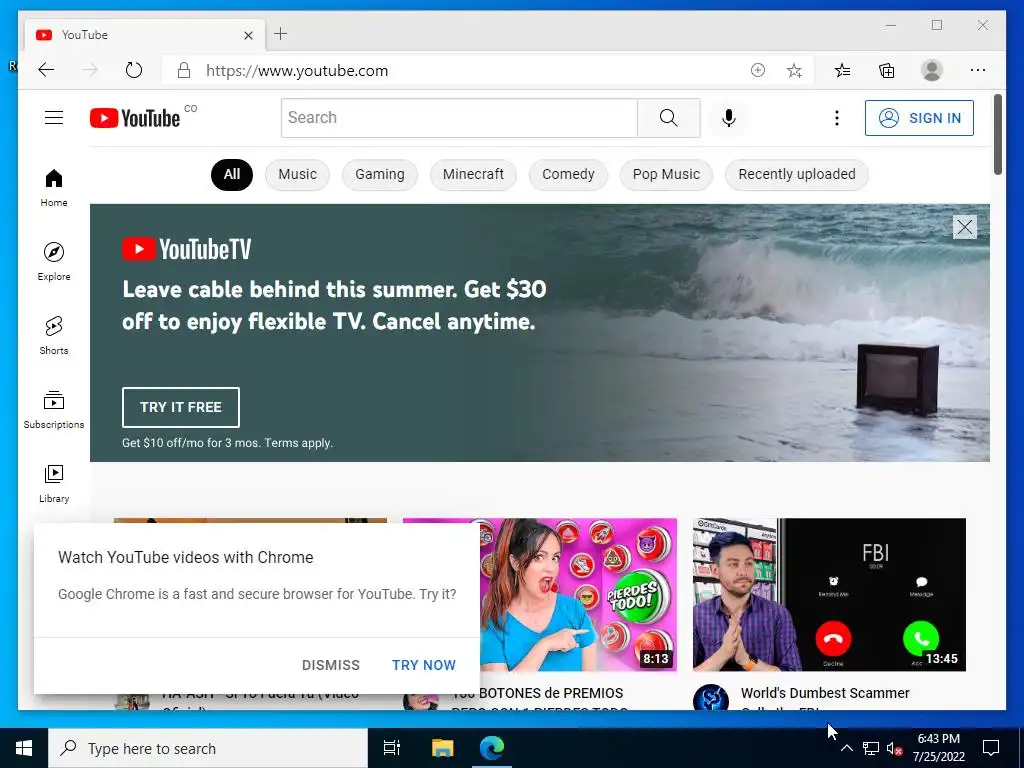1024x768 pixels.
Task: Select the All filter chip
Action: [x=232, y=174]
